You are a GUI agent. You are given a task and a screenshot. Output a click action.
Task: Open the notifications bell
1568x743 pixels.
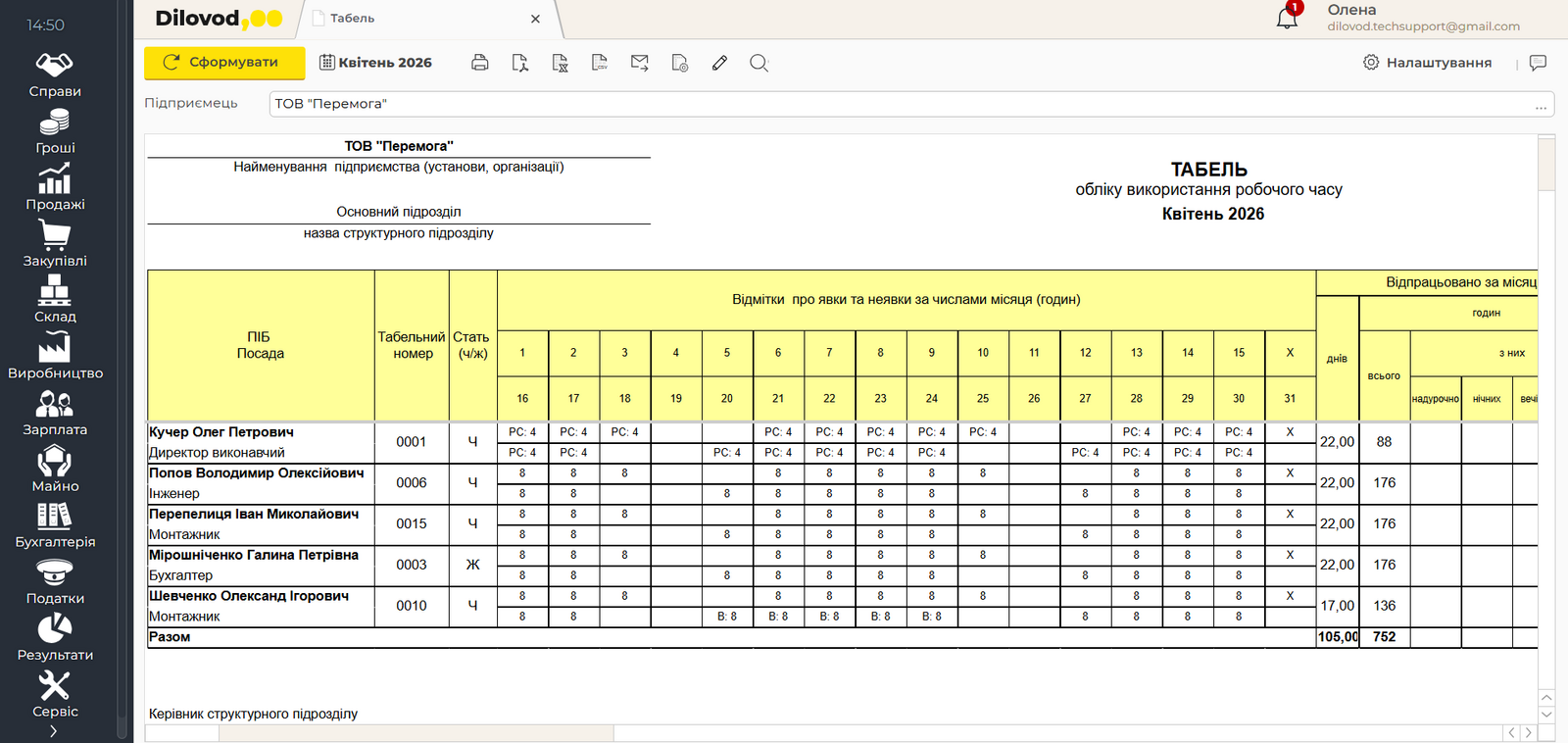1288,17
